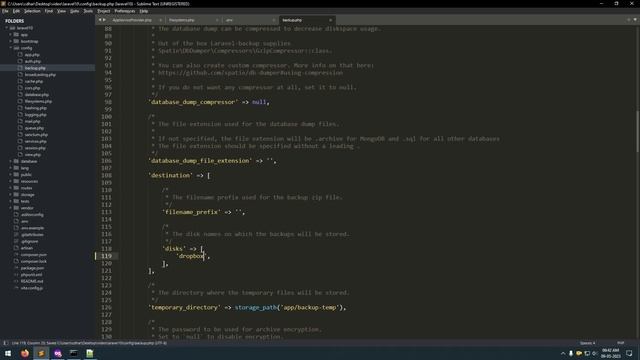Collapse the config folder
This screenshot has width=640, height=360.
11,48
